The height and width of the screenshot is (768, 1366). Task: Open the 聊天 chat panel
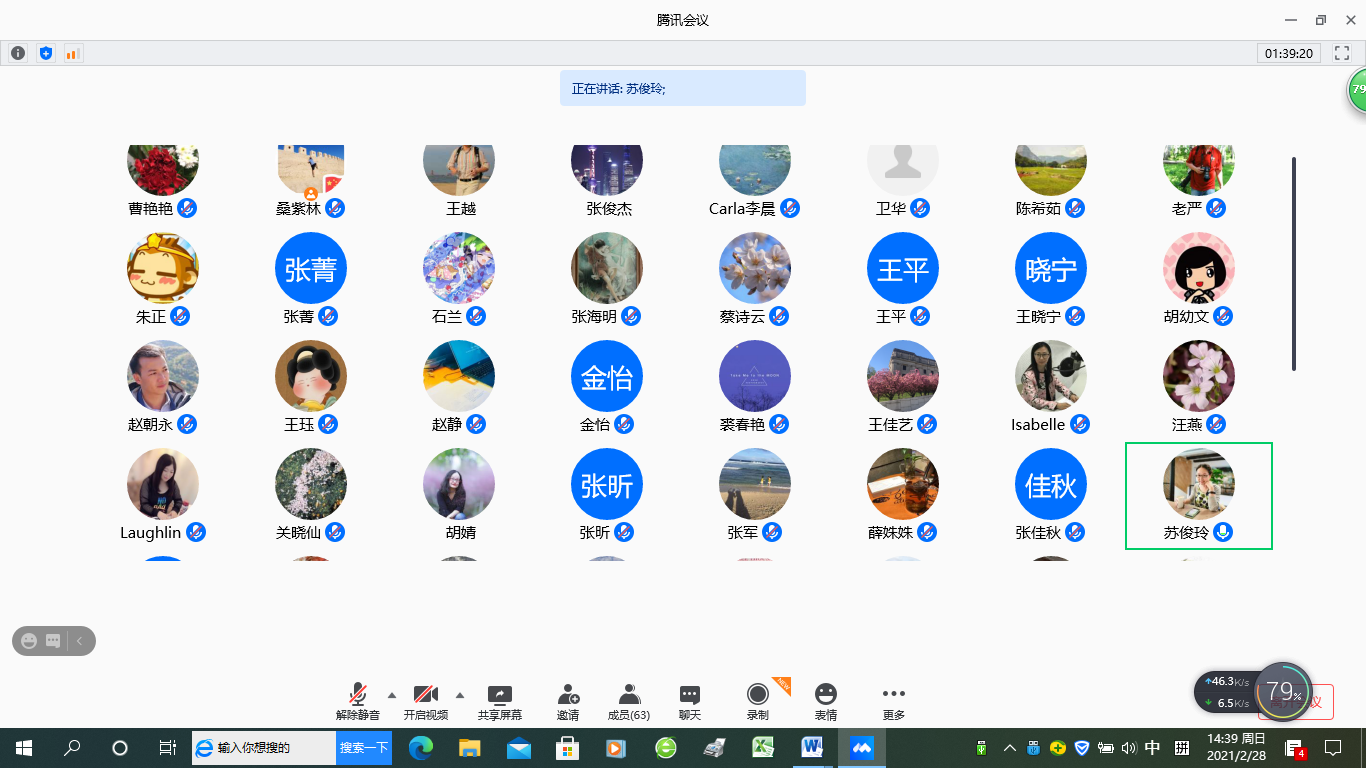pos(690,701)
